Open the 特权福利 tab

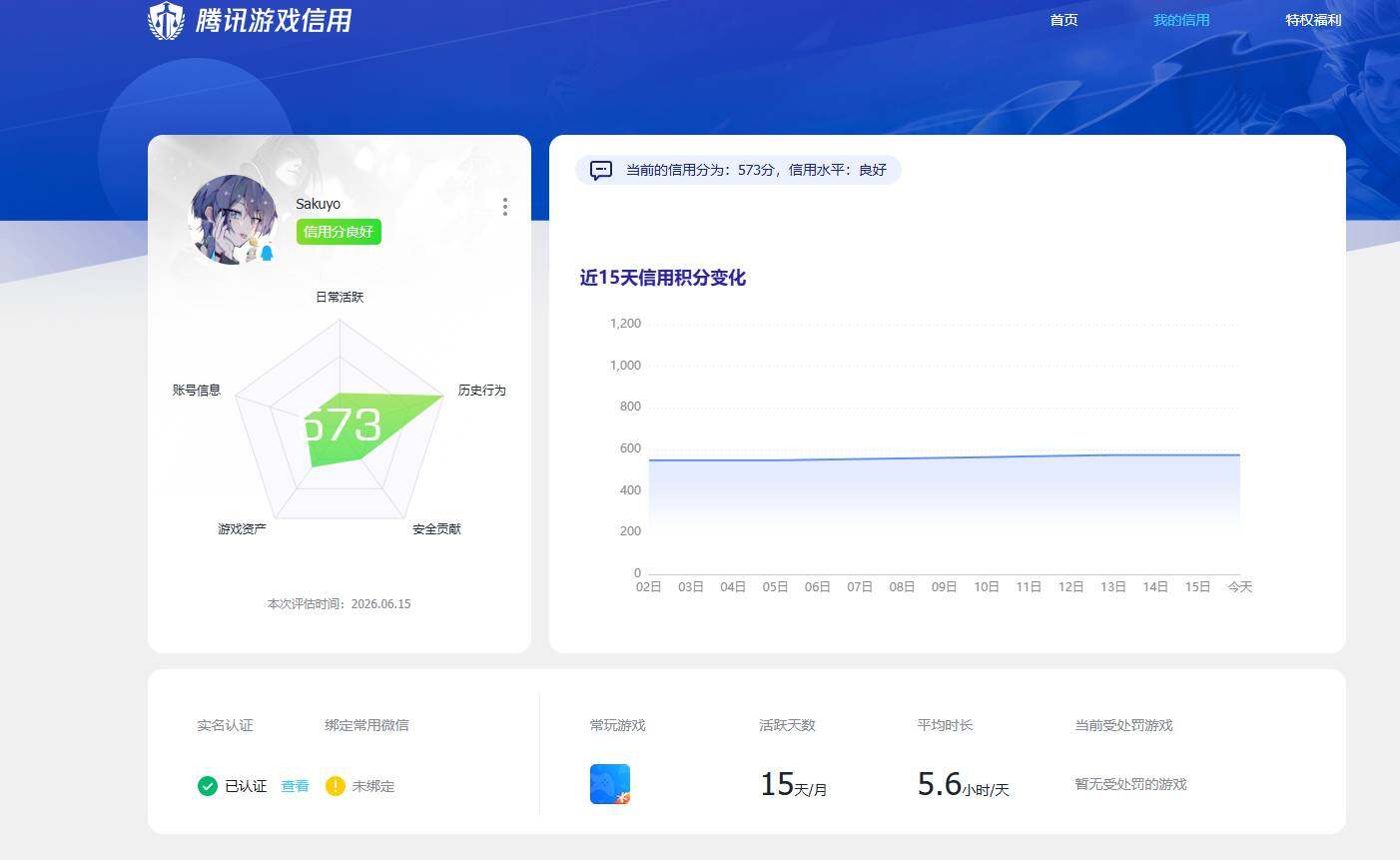coord(1313,20)
